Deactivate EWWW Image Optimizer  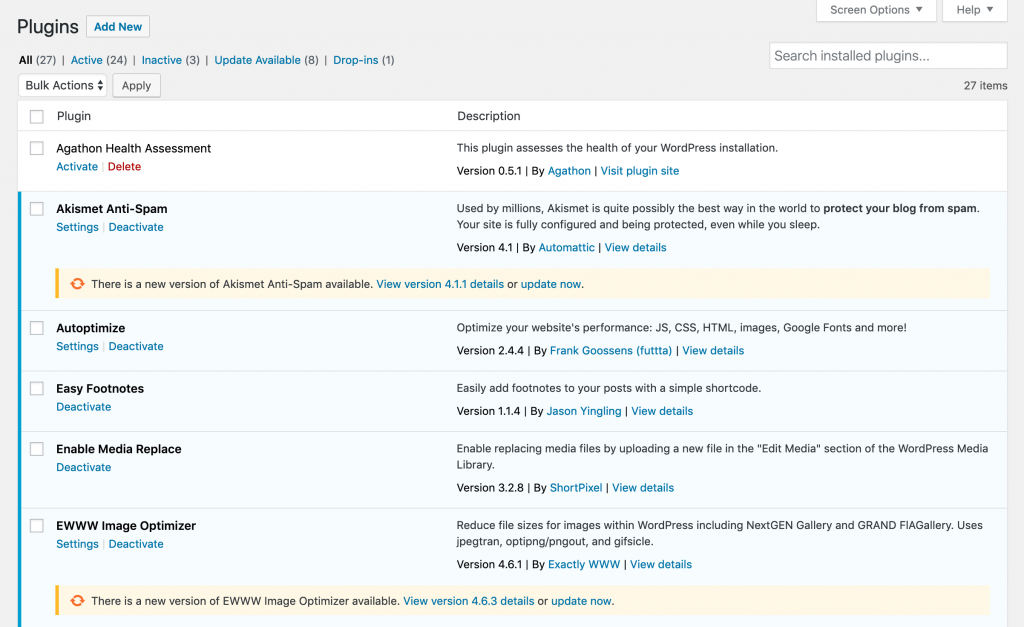pos(136,544)
